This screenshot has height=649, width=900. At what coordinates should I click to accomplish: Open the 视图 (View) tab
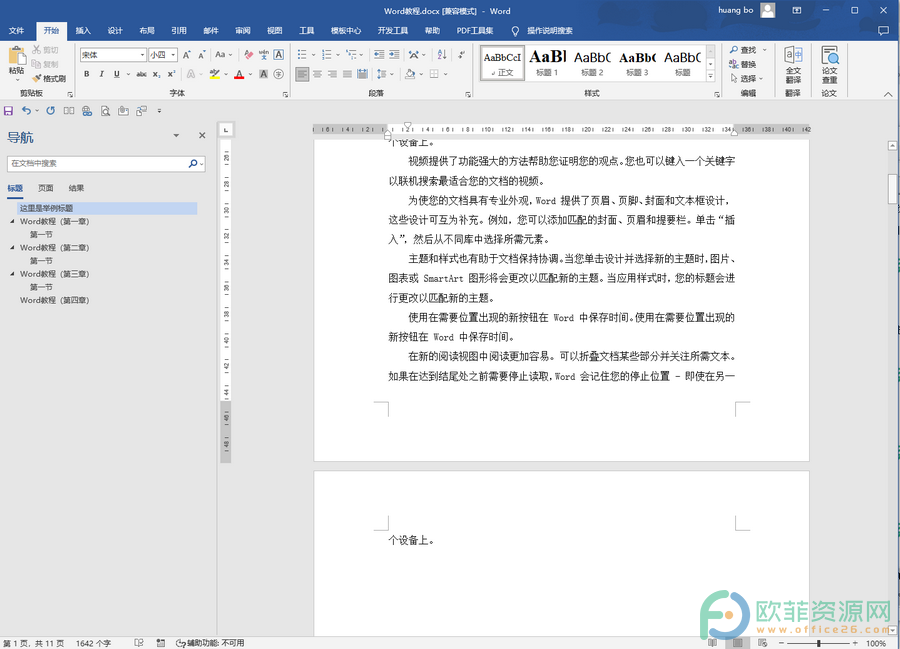pos(274,30)
